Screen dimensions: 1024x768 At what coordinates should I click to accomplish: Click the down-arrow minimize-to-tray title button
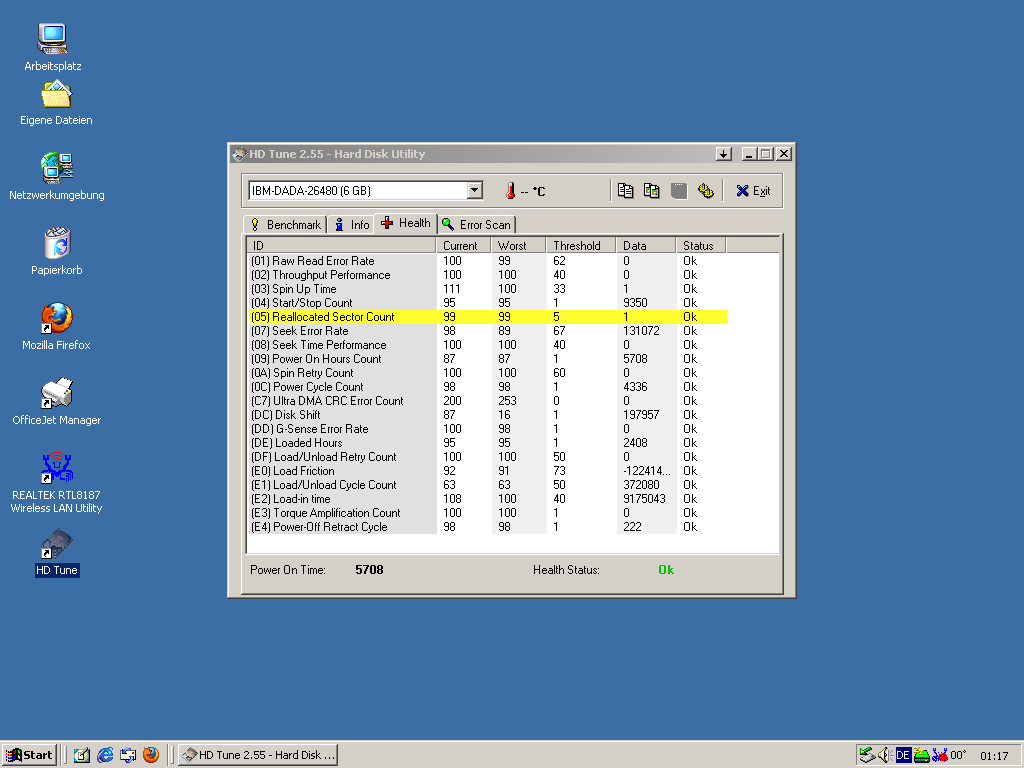(723, 154)
